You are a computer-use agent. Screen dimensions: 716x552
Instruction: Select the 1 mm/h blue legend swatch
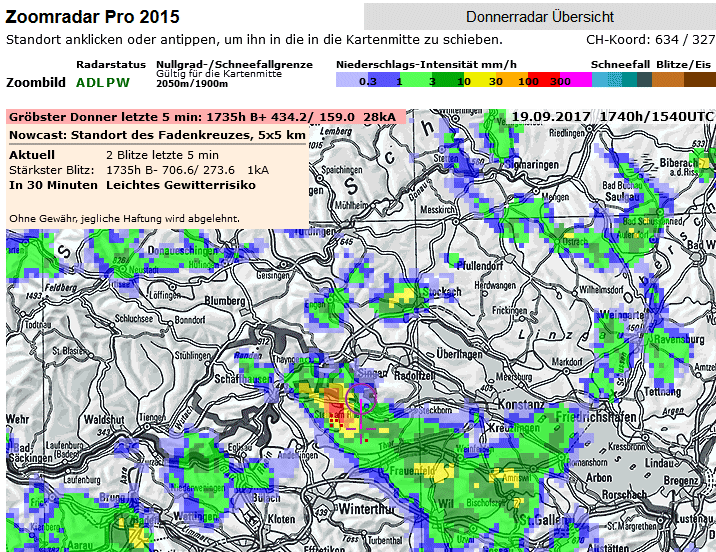pos(399,81)
